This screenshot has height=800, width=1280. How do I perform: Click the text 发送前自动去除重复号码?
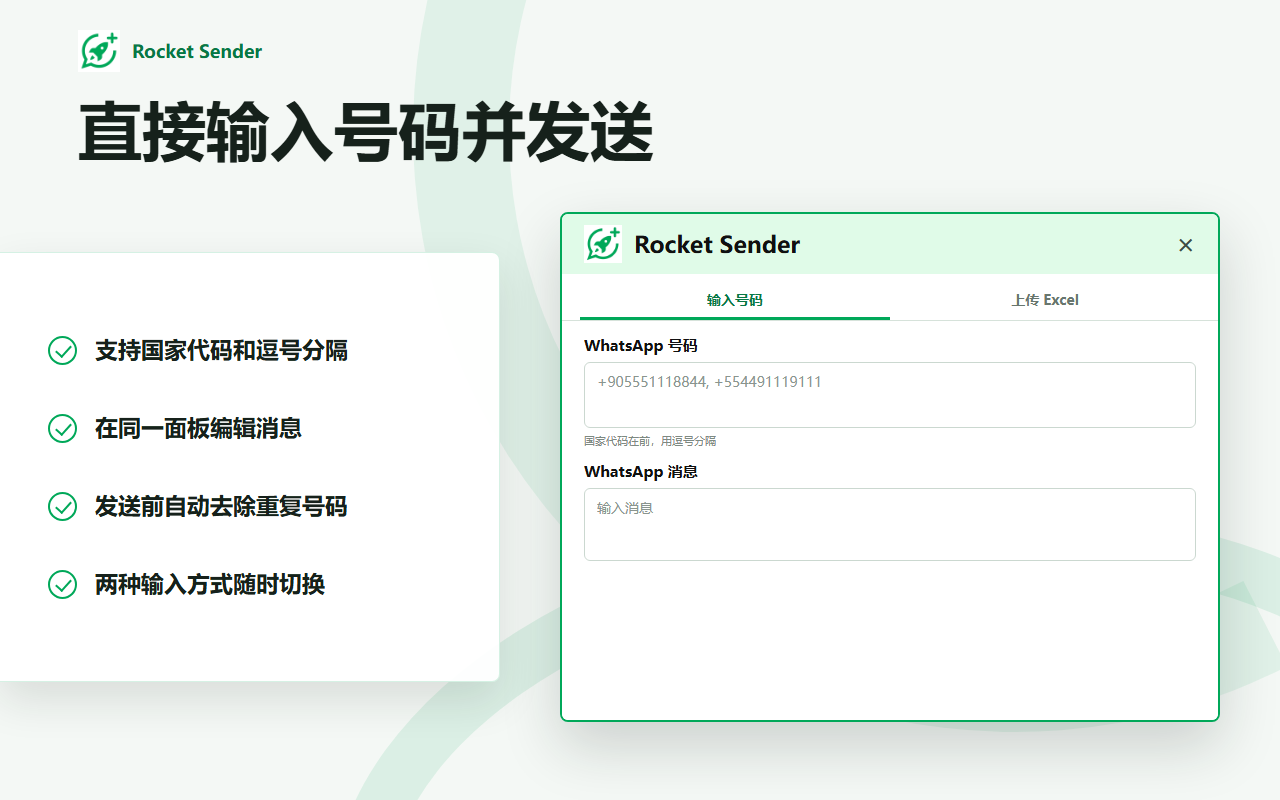[221, 507]
